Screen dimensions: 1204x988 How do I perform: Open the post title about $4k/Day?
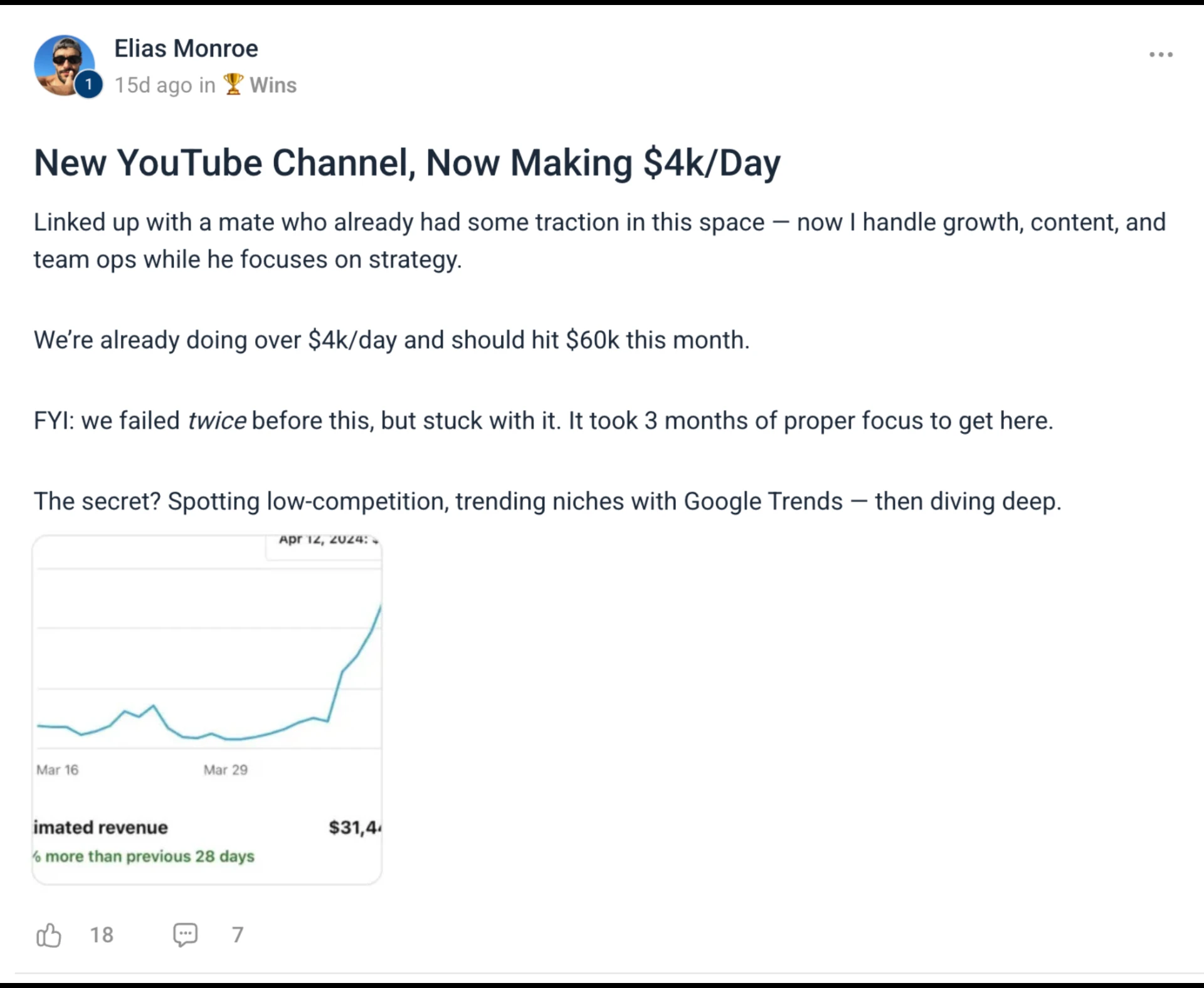coord(407,163)
